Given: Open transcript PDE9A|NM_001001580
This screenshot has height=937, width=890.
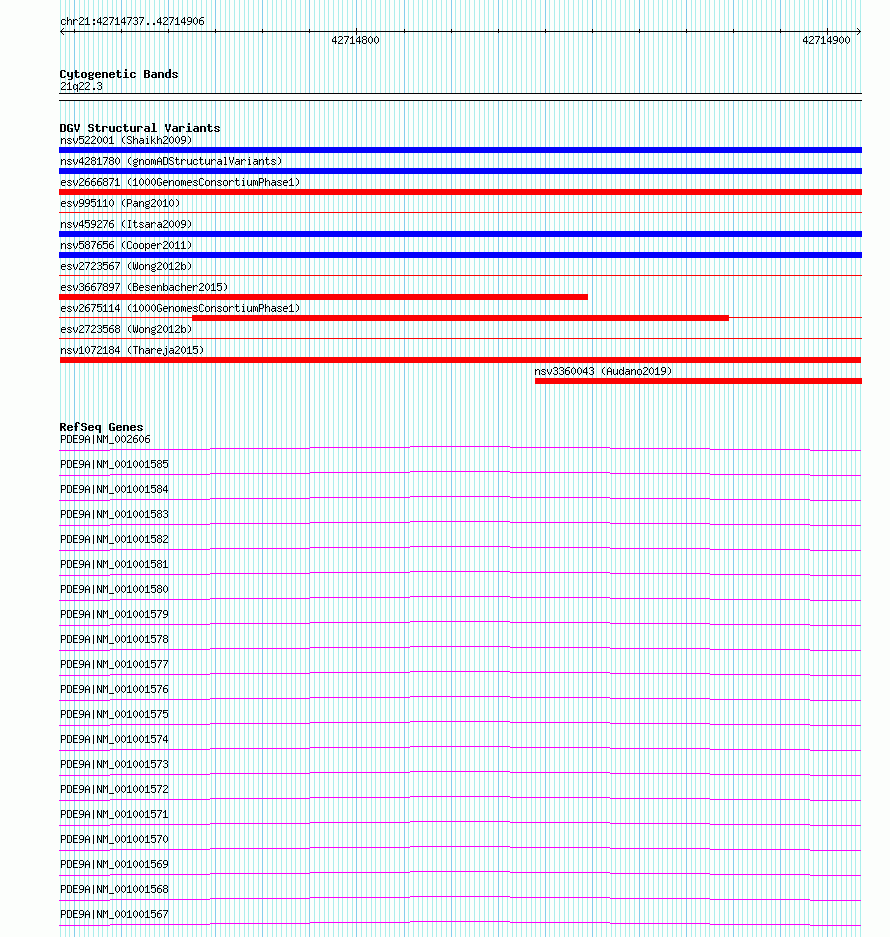Looking at the screenshot, I should (x=114, y=589).
